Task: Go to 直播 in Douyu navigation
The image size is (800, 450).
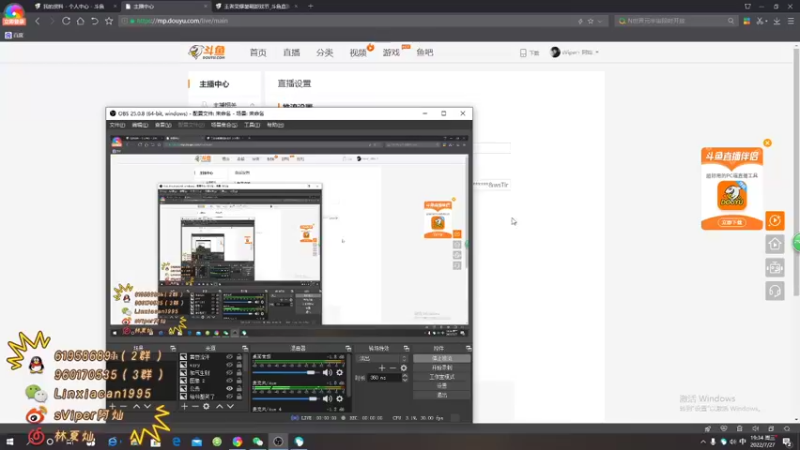Action: click(291, 53)
